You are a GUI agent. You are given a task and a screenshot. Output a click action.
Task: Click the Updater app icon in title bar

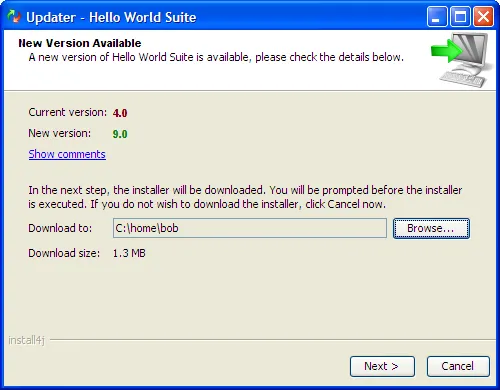pyautogui.click(x=14, y=16)
